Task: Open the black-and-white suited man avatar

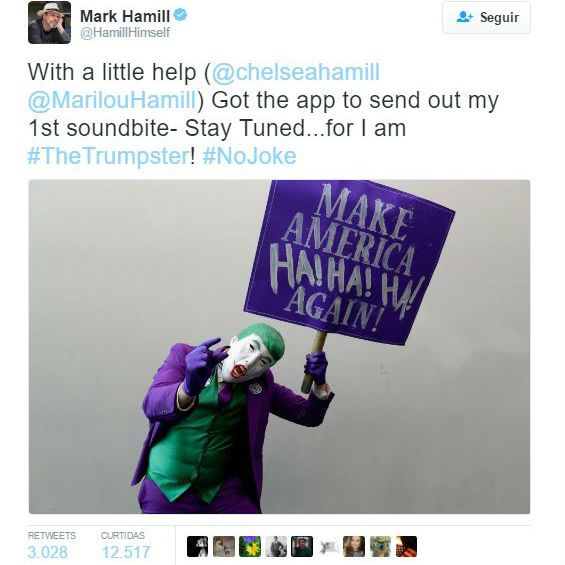Action: [276, 546]
